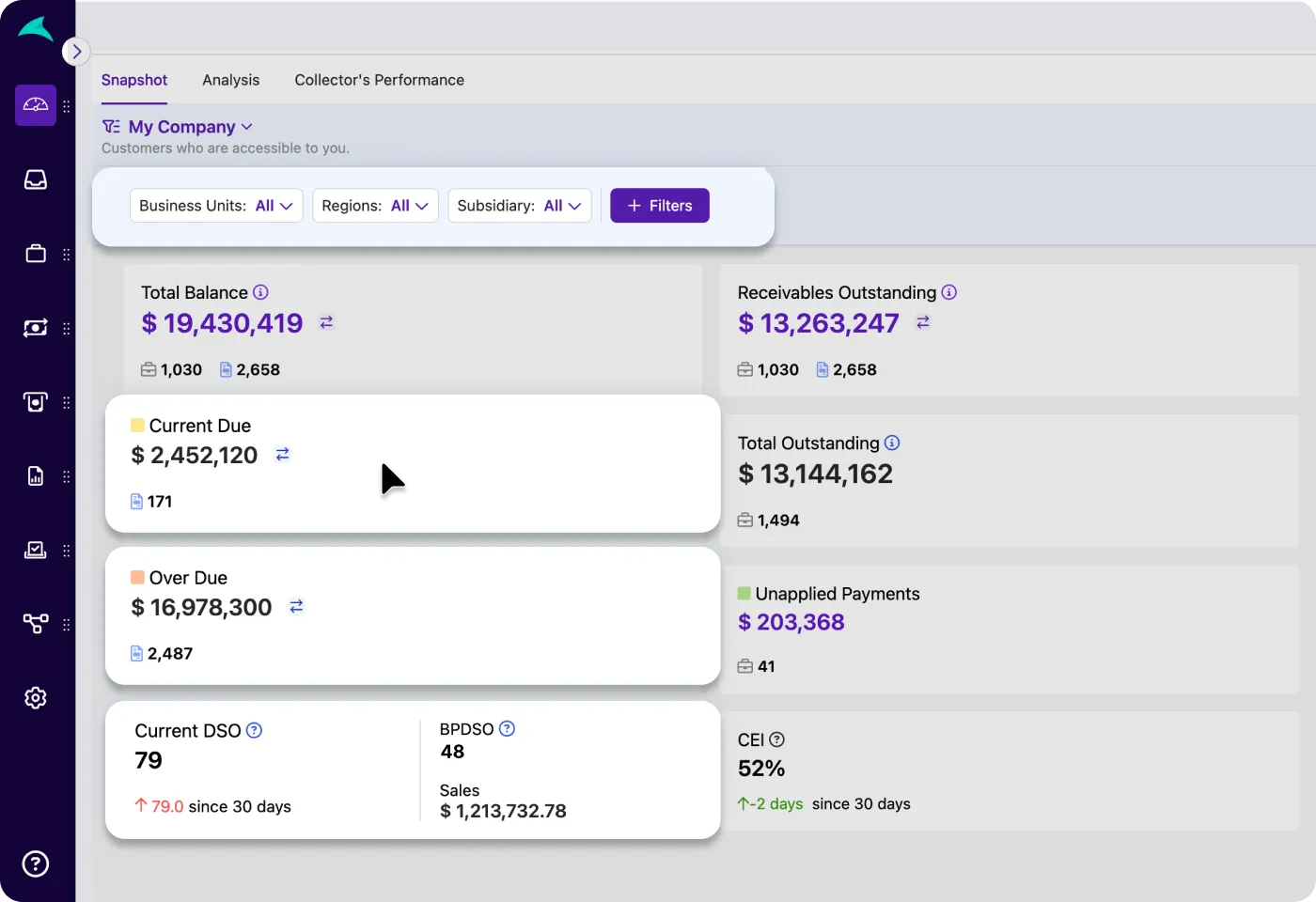Image resolution: width=1316 pixels, height=902 pixels.
Task: Click the $19,430,419 total balance amount
Action: coord(223,323)
